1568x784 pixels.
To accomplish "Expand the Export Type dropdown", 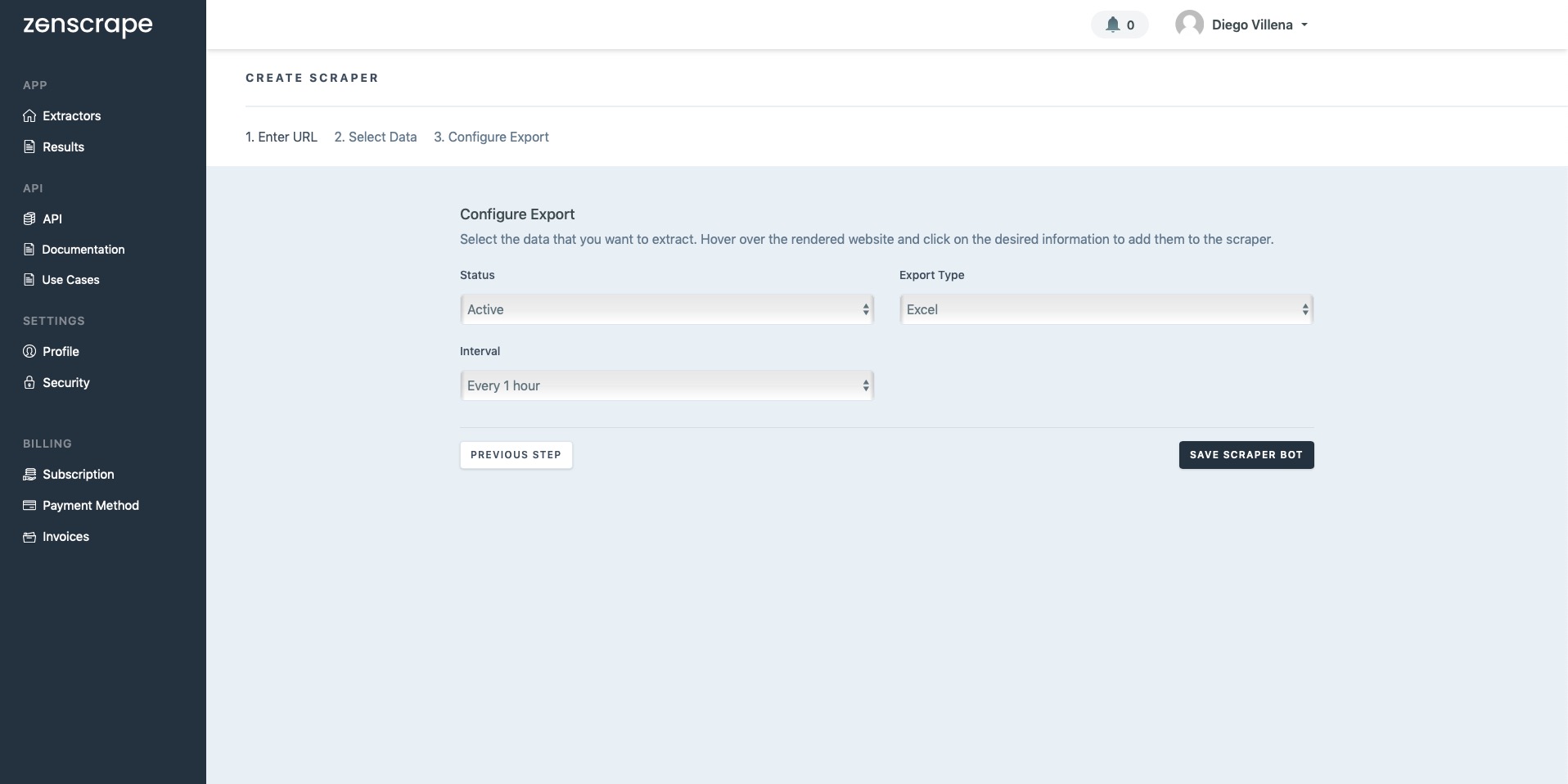I will tap(1106, 309).
